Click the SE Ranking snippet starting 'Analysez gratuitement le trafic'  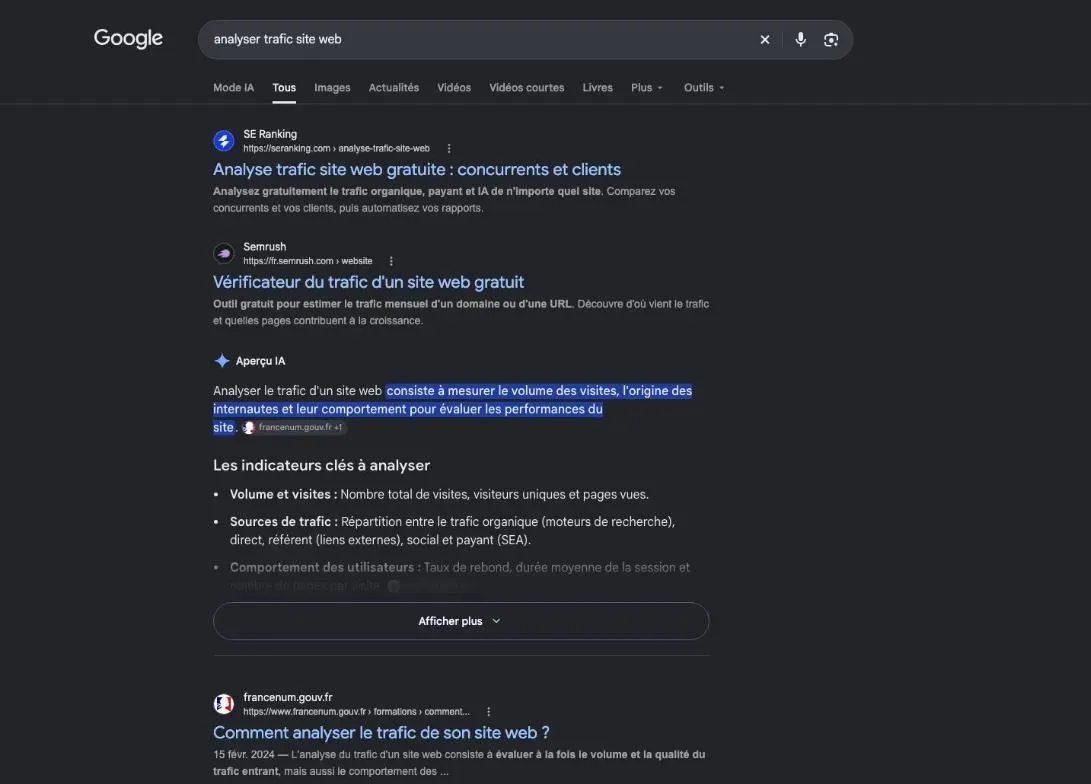pos(444,200)
